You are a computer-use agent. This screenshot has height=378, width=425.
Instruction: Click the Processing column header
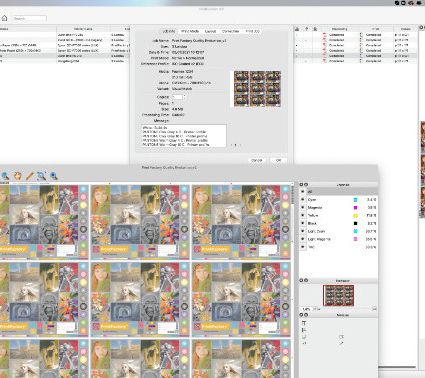339,29
